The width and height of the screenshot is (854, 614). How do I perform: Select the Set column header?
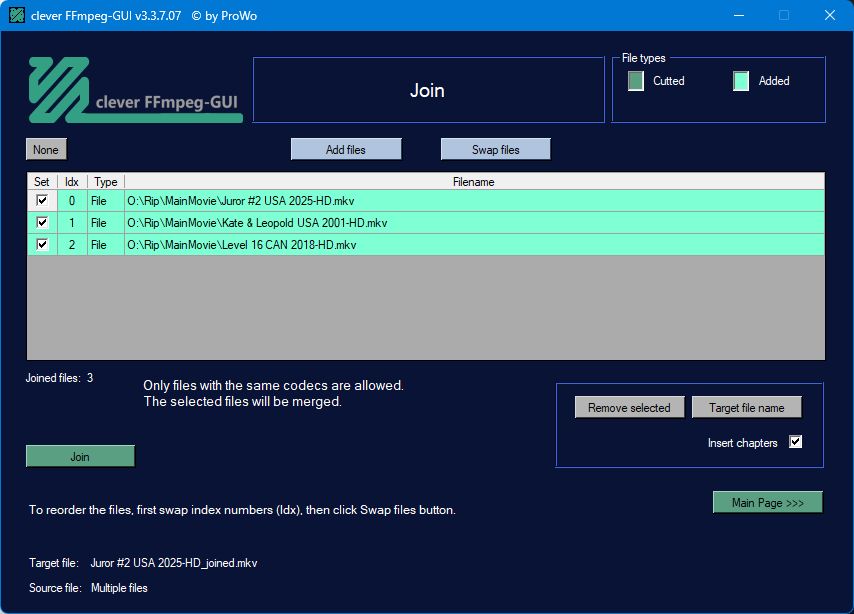click(42, 181)
